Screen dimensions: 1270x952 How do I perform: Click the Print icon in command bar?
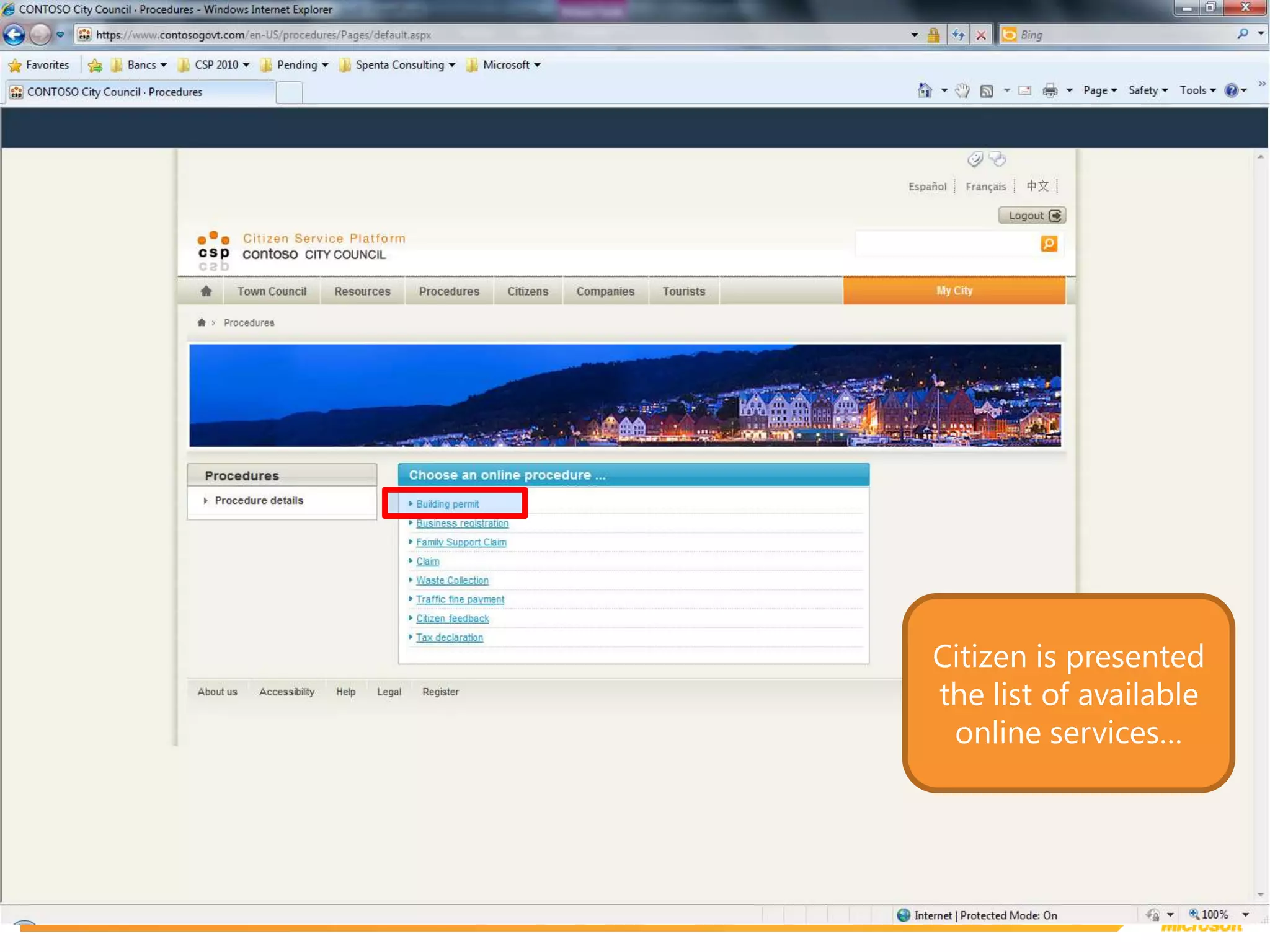pyautogui.click(x=1050, y=90)
